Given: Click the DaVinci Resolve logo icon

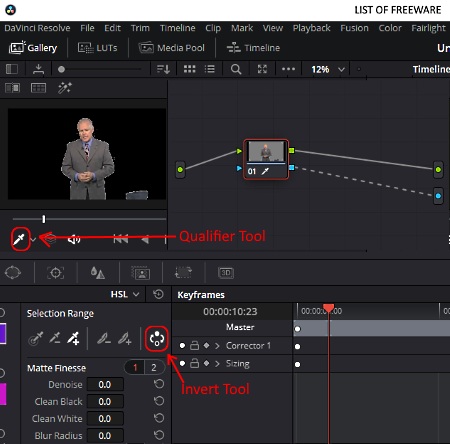Looking at the screenshot, I should click(x=11, y=10).
